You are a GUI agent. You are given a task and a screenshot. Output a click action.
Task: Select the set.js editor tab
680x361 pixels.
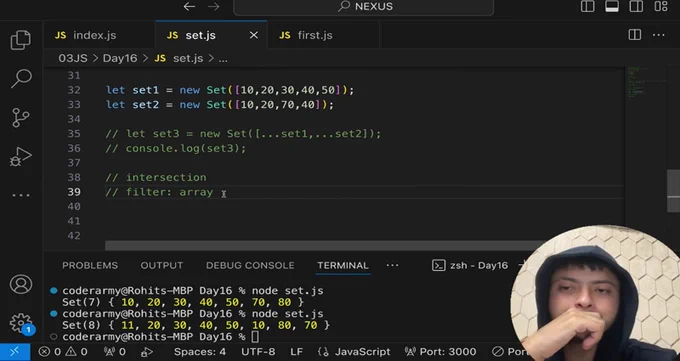click(x=200, y=35)
